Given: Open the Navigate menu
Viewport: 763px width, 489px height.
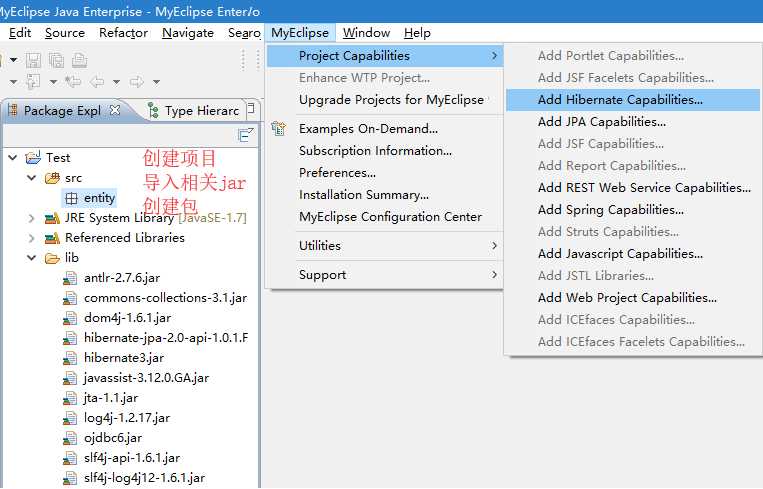Looking at the screenshot, I should click(x=188, y=33).
